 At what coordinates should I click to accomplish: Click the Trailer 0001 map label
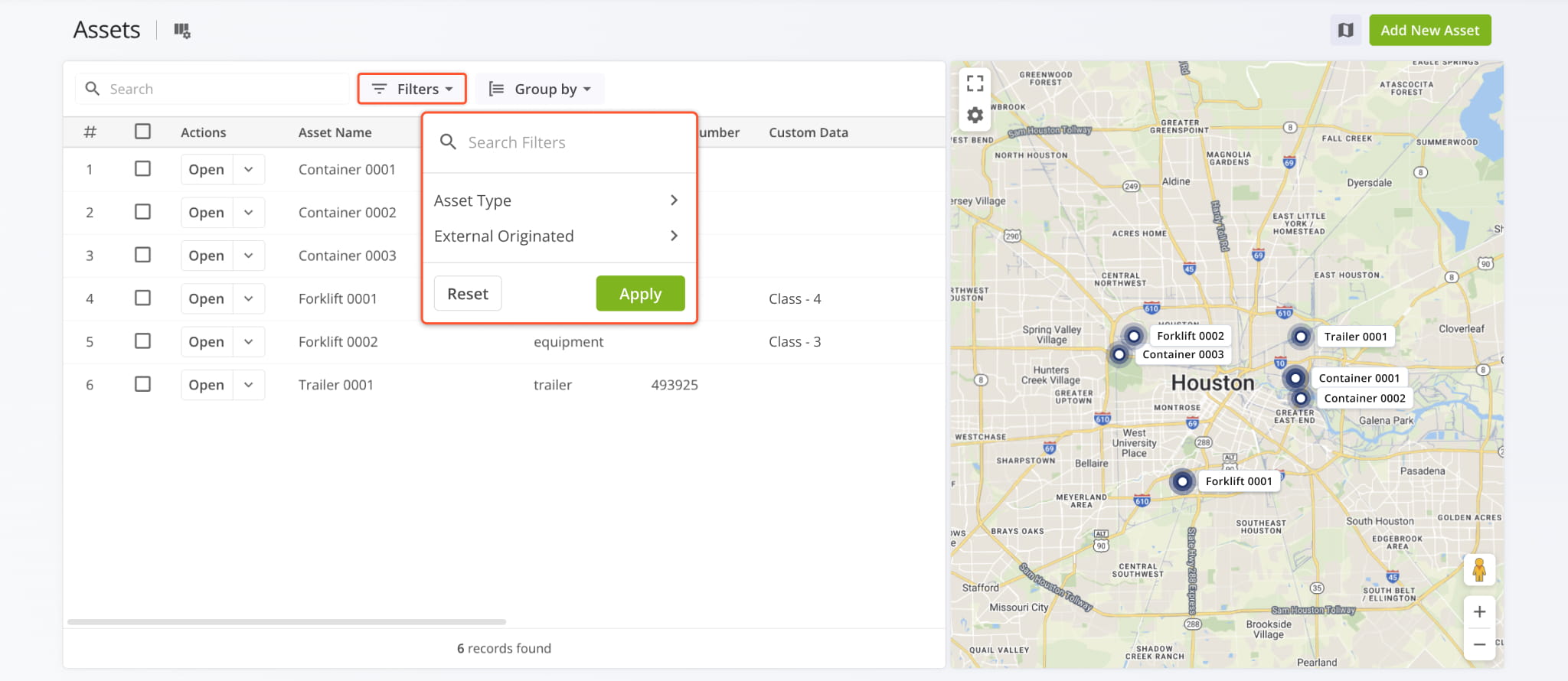pos(1355,337)
